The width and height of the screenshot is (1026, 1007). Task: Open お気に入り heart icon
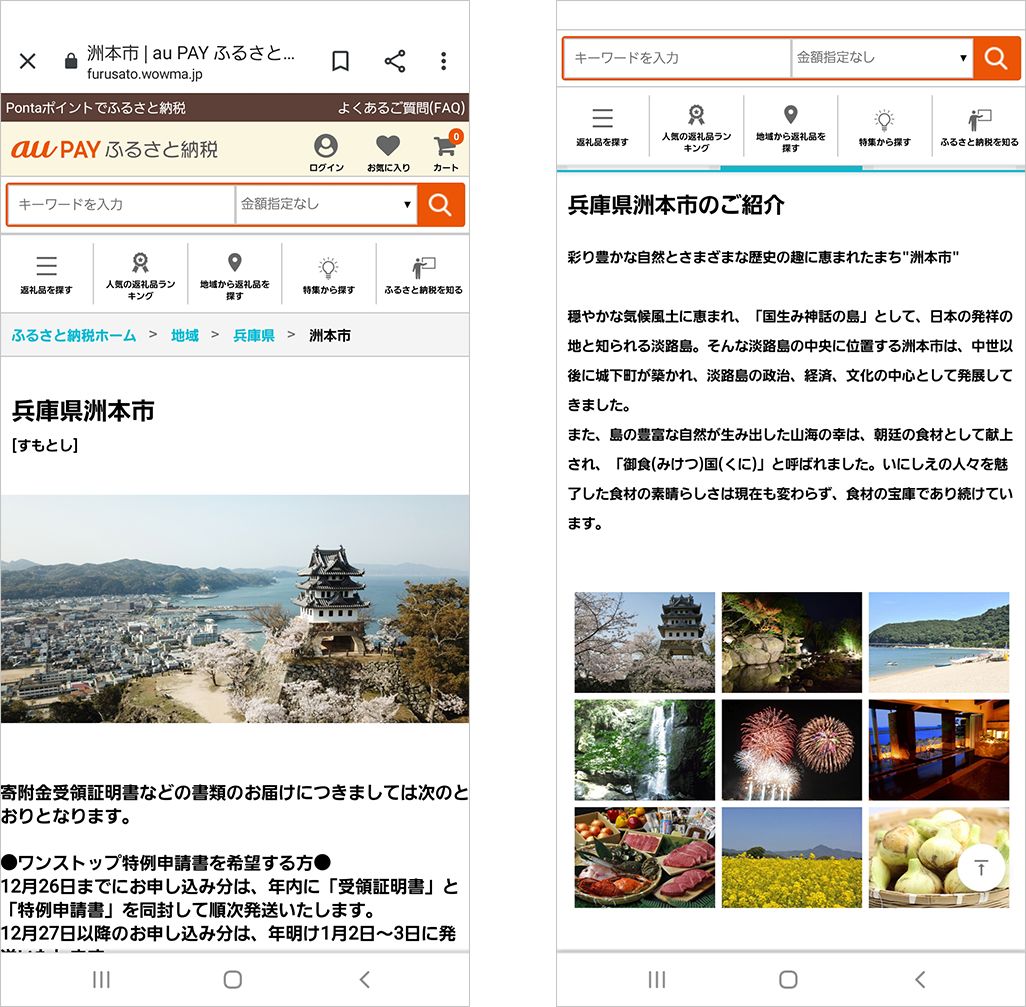[x=388, y=152]
